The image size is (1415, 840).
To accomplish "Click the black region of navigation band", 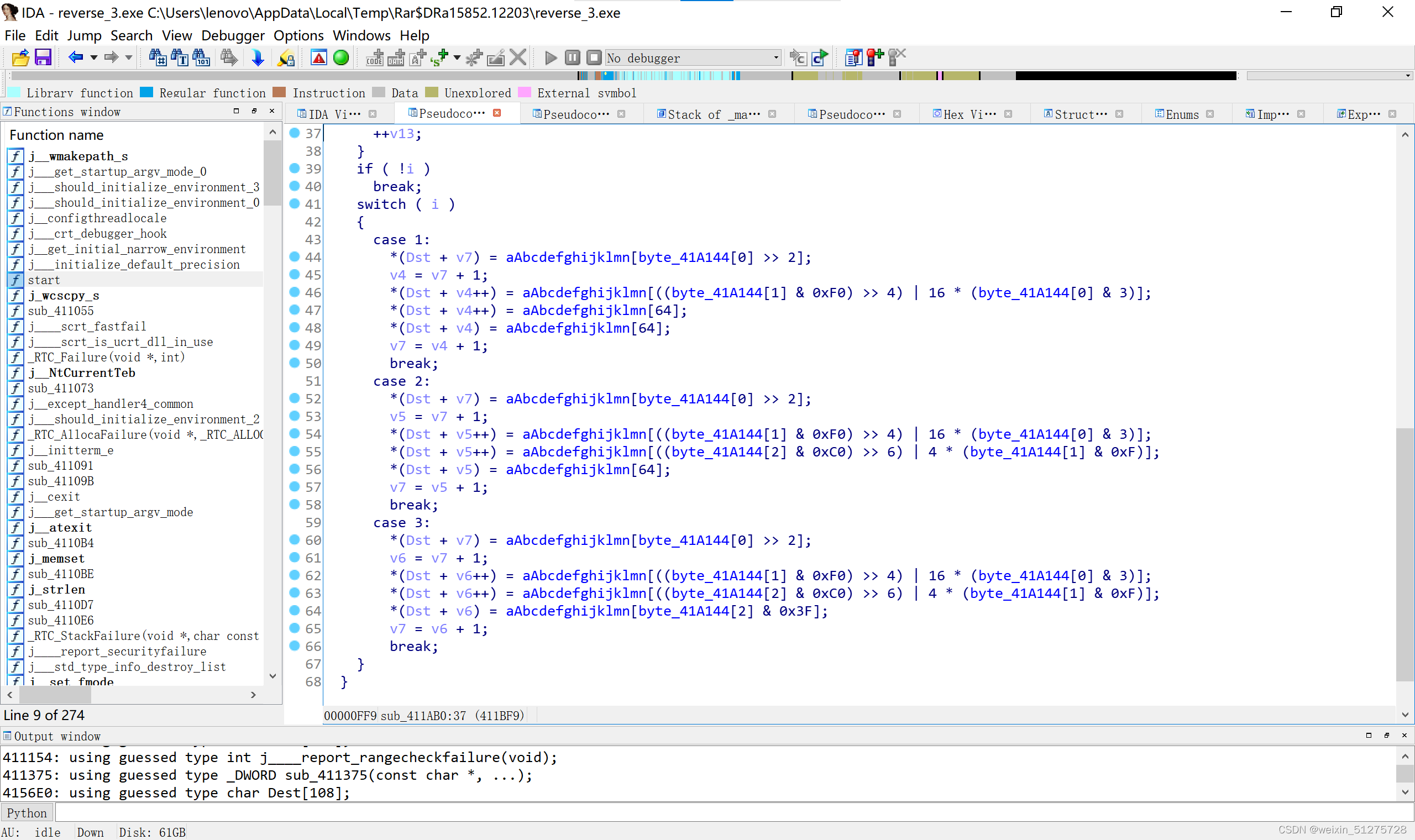I will (1125, 75).
